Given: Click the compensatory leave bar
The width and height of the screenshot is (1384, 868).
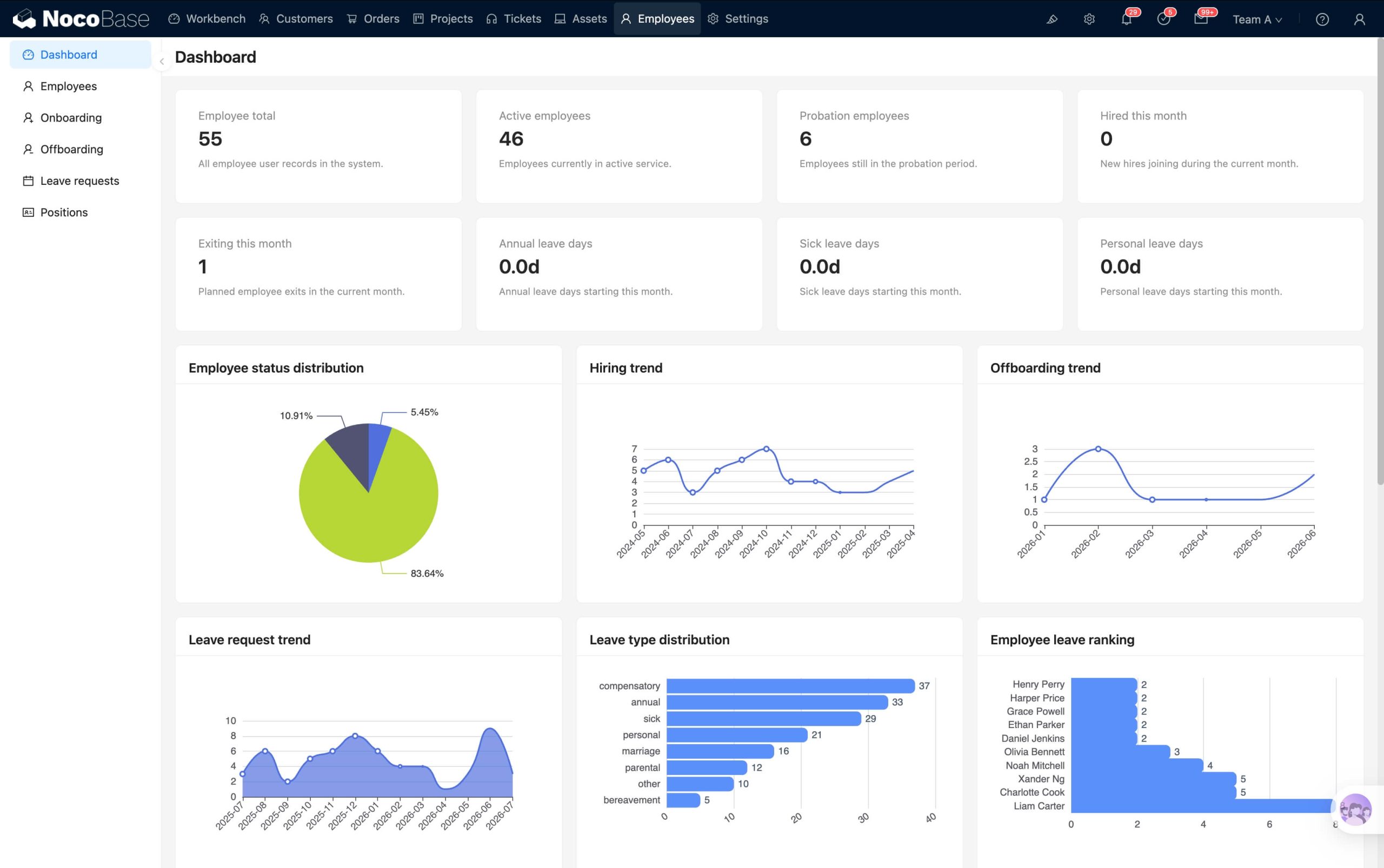Looking at the screenshot, I should point(790,686).
